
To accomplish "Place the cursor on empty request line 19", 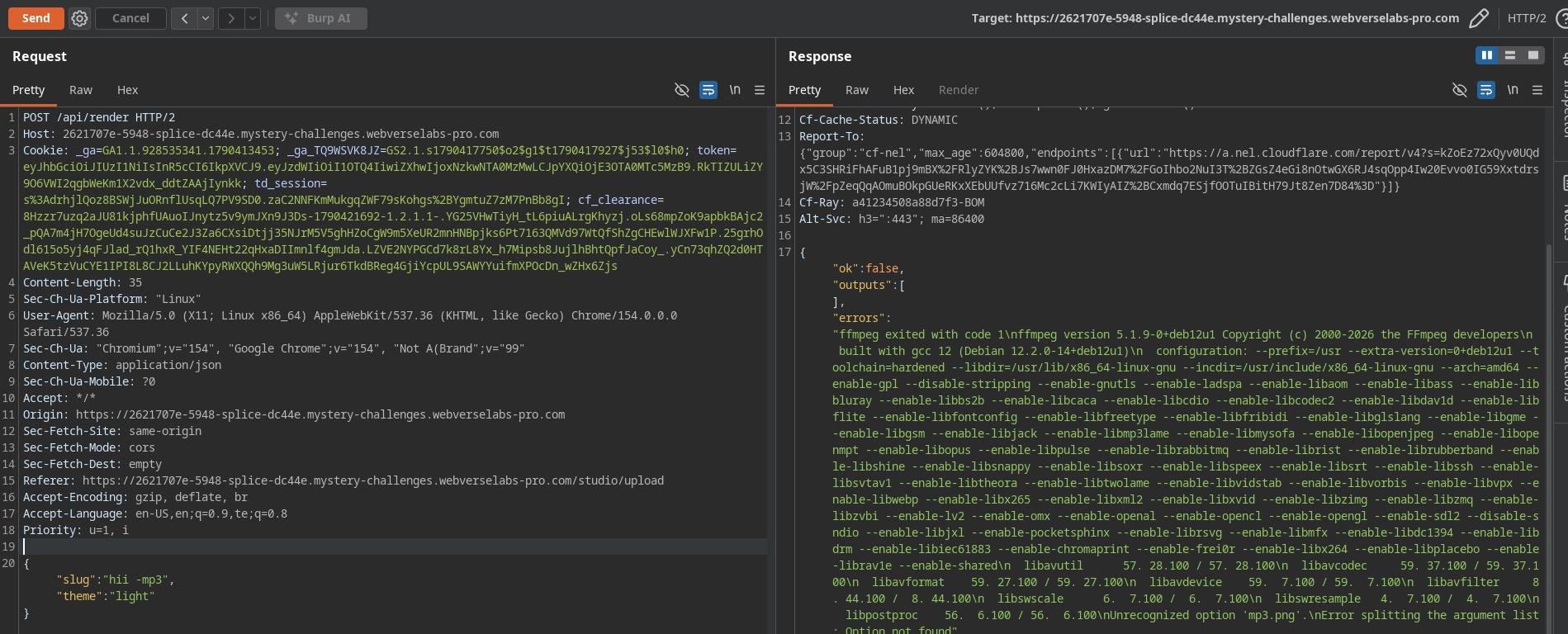I will (395, 546).
